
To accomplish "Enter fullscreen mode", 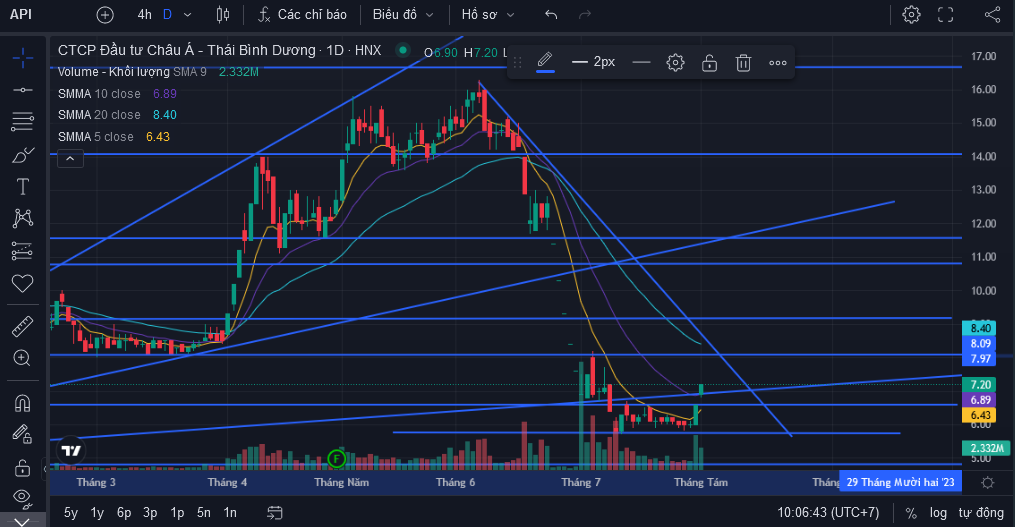I will click(x=946, y=14).
